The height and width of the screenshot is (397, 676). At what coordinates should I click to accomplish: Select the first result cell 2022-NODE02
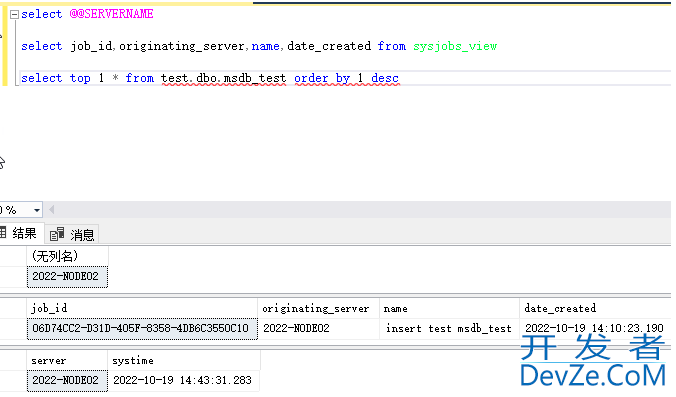click(x=67, y=277)
